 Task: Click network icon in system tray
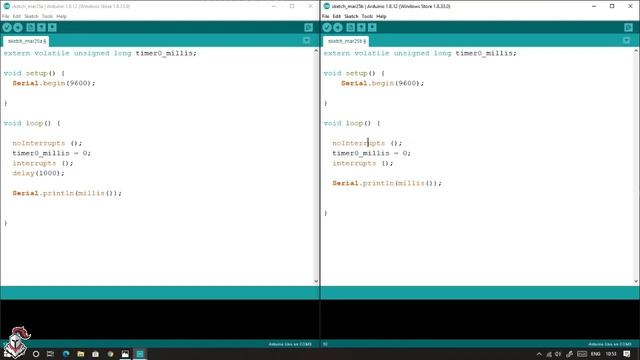[549, 354]
